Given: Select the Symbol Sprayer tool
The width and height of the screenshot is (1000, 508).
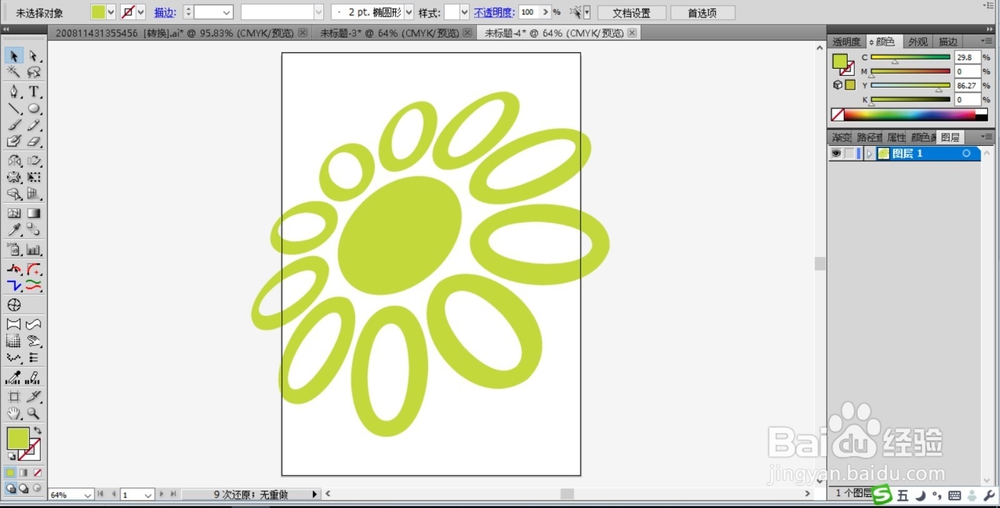Looking at the screenshot, I should point(14,250).
